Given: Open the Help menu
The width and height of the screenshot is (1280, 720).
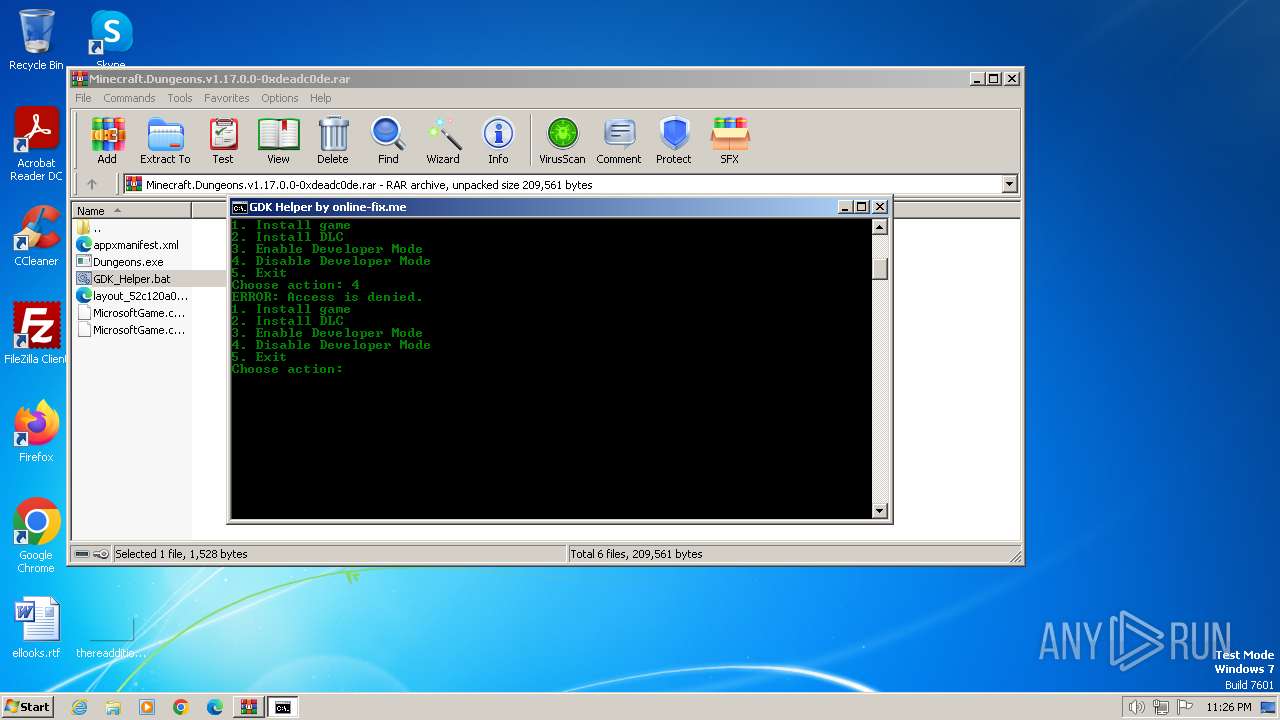Looking at the screenshot, I should click(x=320, y=98).
